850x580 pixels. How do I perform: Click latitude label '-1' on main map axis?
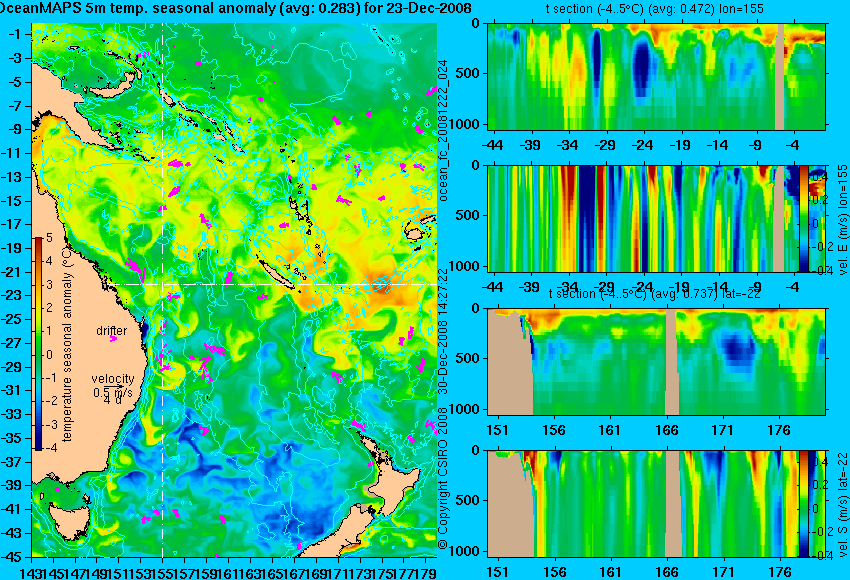pyautogui.click(x=14, y=34)
